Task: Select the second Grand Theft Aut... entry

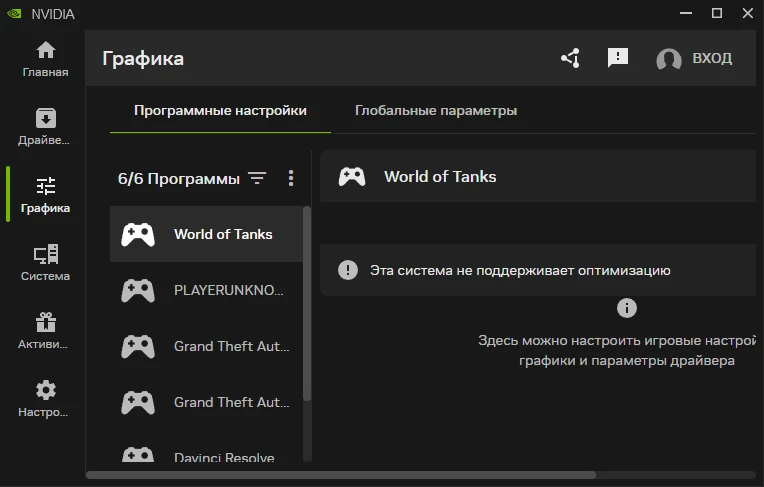Action: (207, 403)
